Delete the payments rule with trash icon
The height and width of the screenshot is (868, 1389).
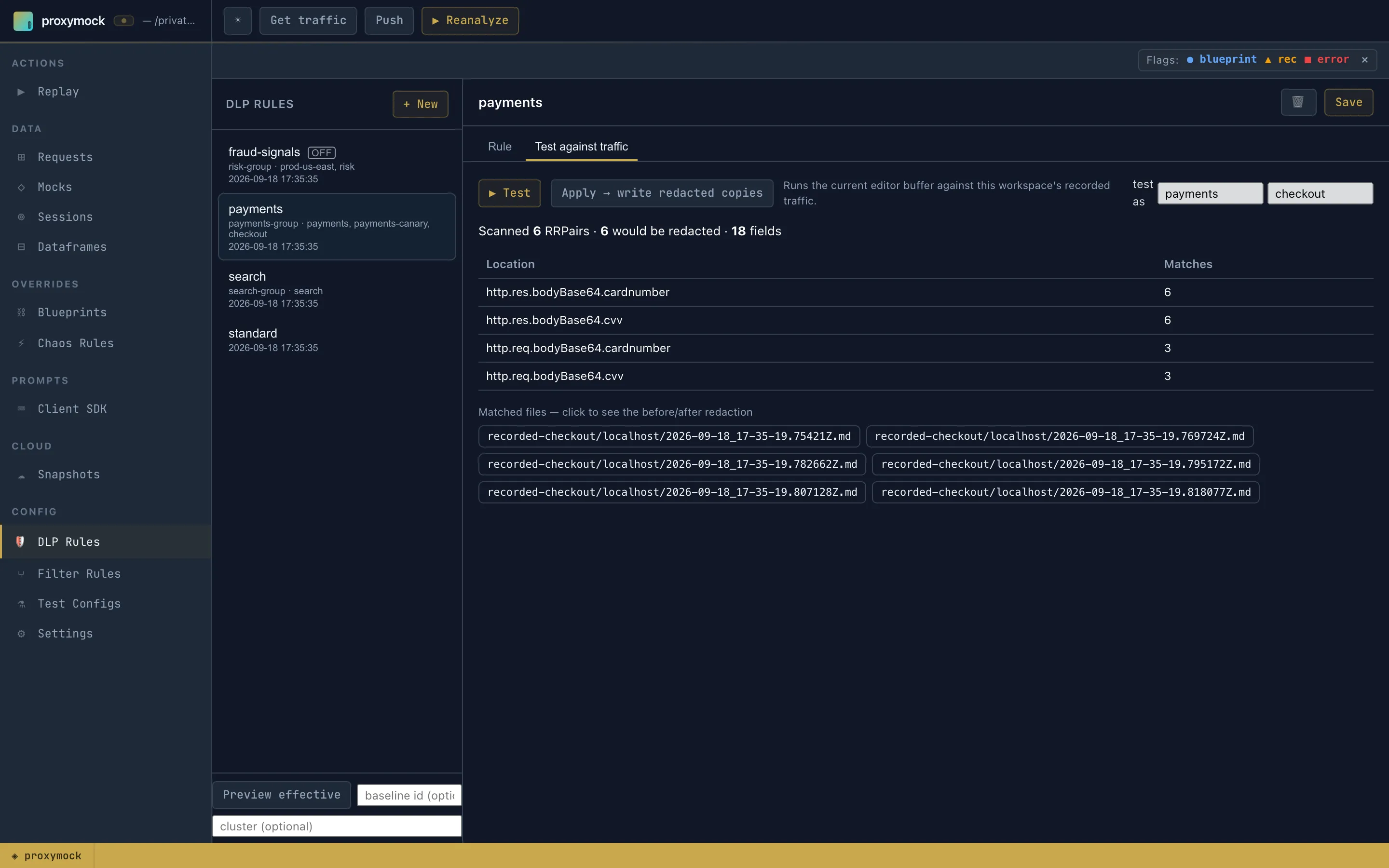tap(1298, 102)
